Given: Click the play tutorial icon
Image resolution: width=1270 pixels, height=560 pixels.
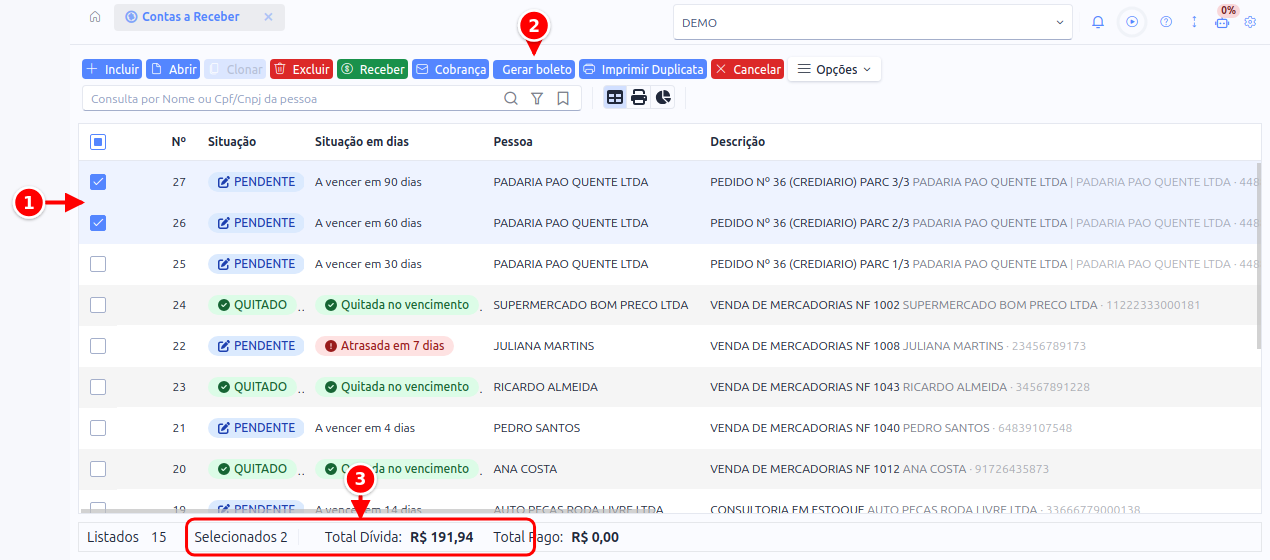Looking at the screenshot, I should tap(1132, 22).
